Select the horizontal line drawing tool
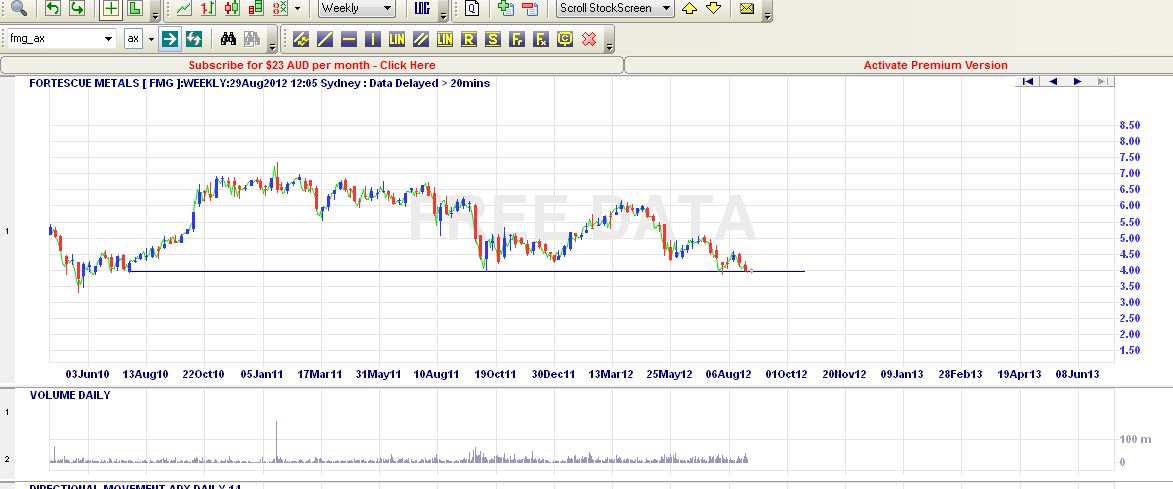The image size is (1173, 489). coord(349,39)
